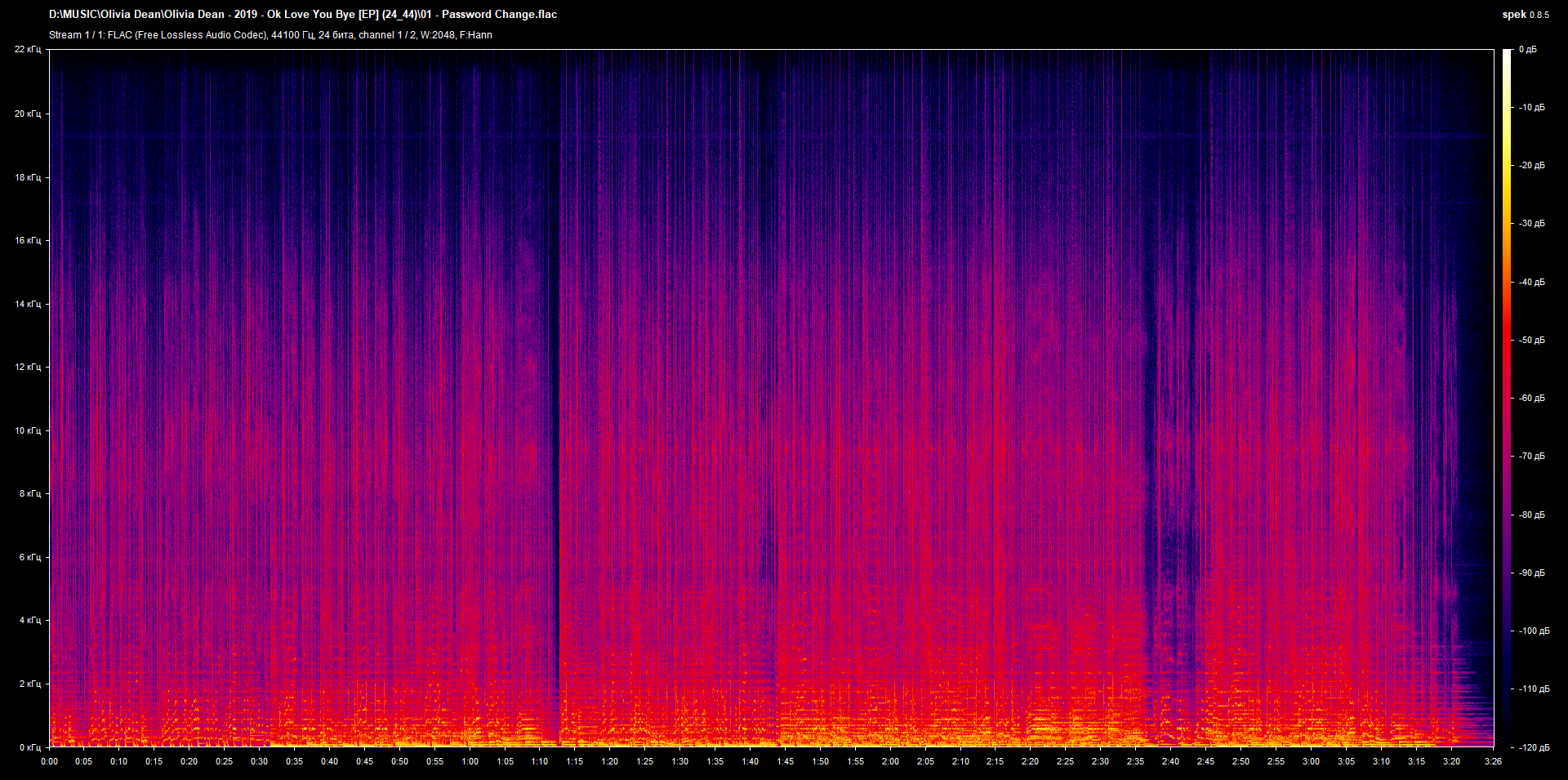
Task: Click the '3:26' end time label
Action: 1493,761
